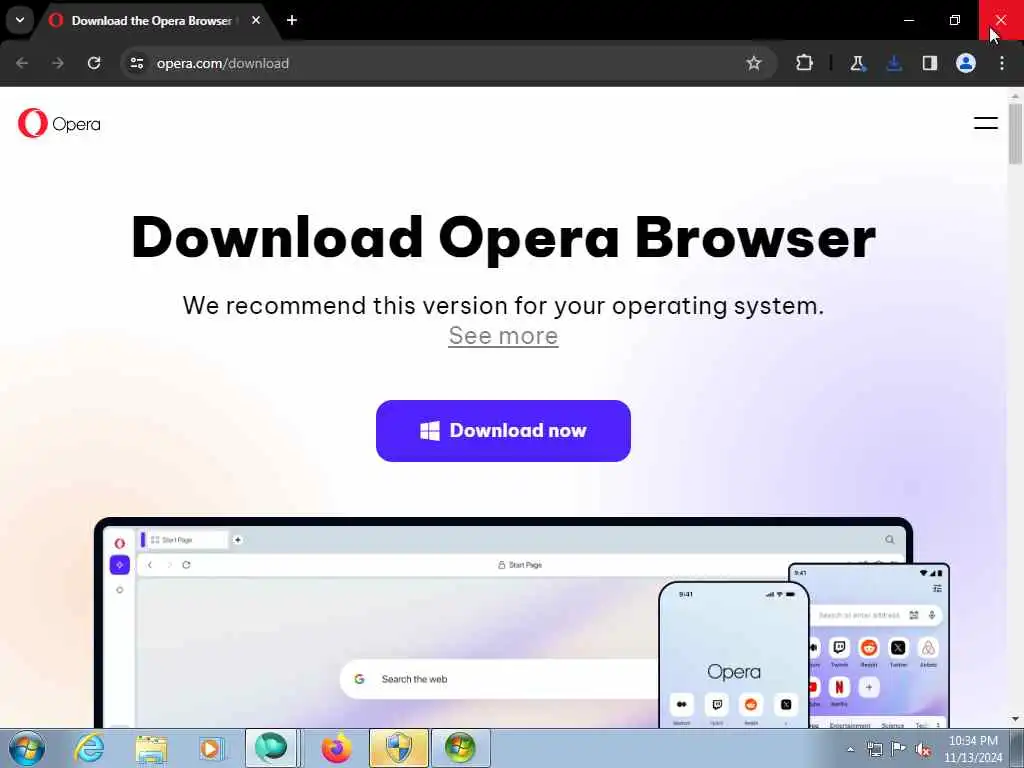This screenshot has height=768, width=1024.
Task: Open the network tray icon
Action: pos(874,749)
